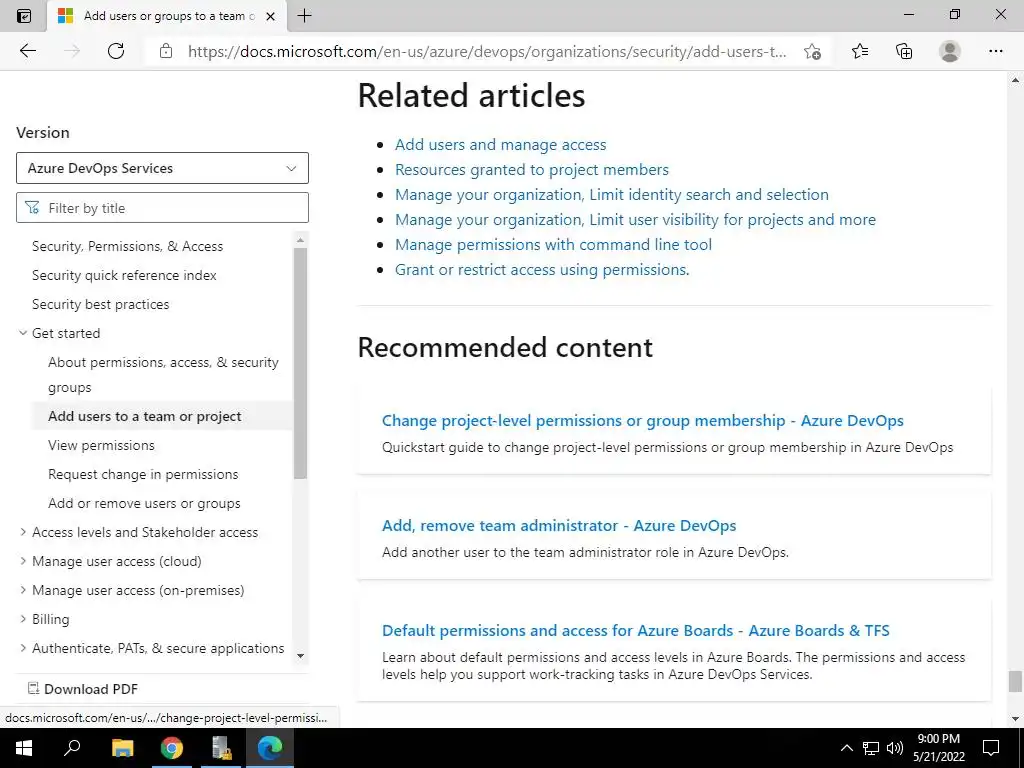Open Edge Settings and more menu

click(995, 51)
